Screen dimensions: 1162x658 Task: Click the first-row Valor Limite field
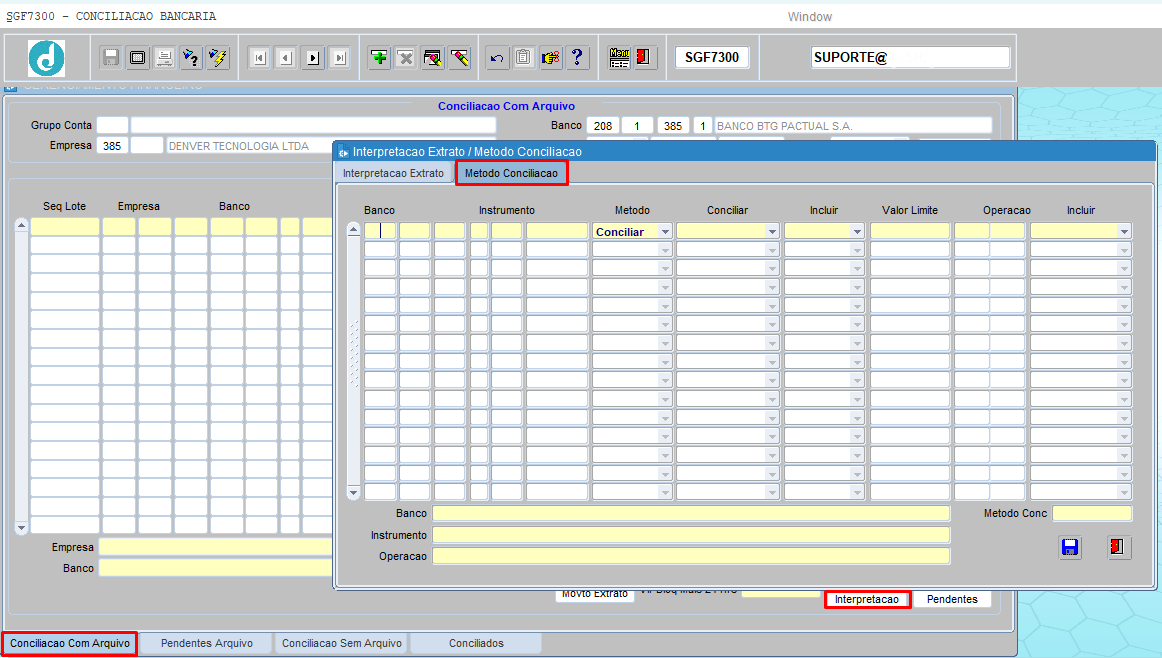pyautogui.click(x=910, y=231)
